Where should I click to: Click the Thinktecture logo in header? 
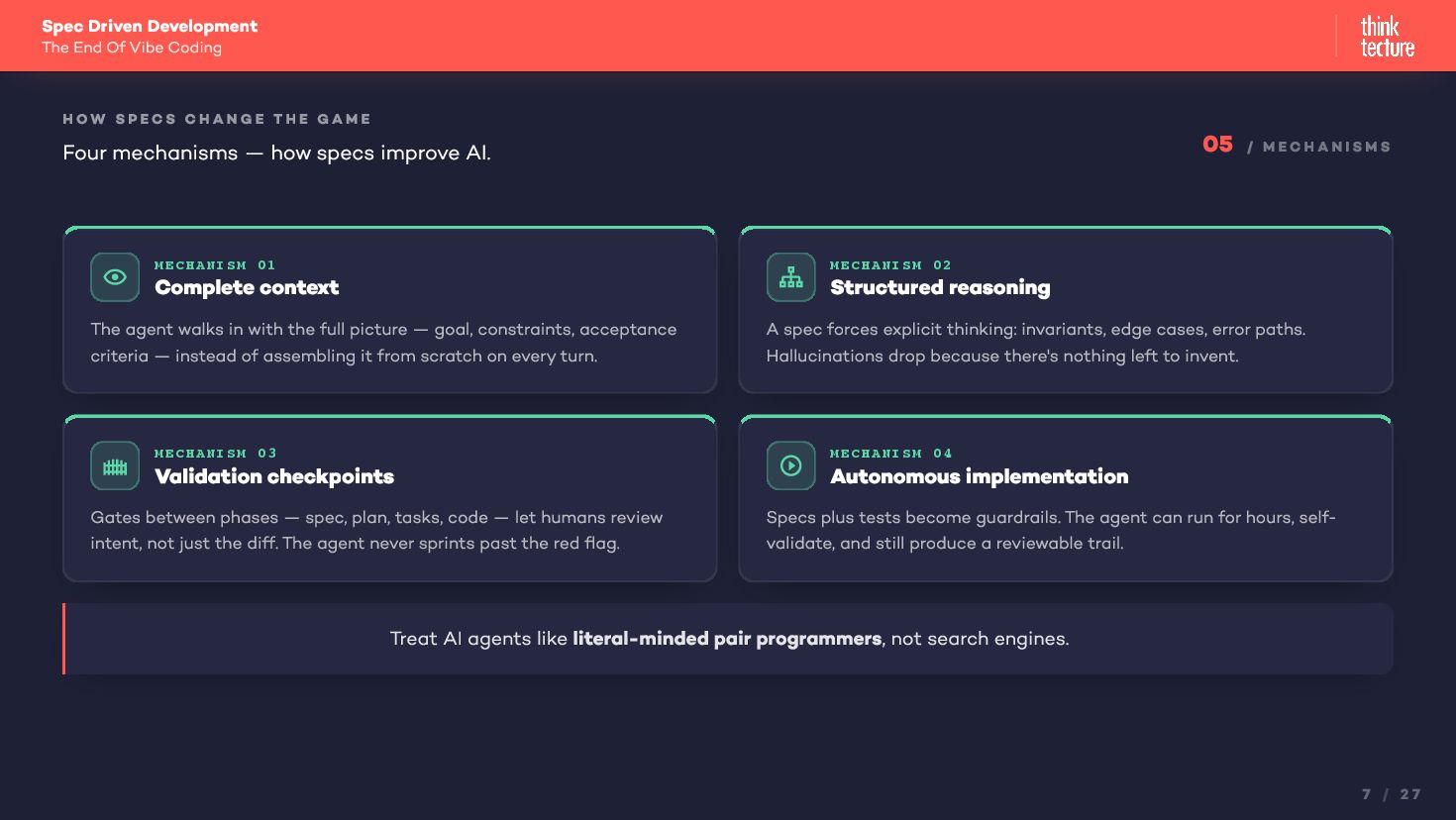(x=1387, y=37)
